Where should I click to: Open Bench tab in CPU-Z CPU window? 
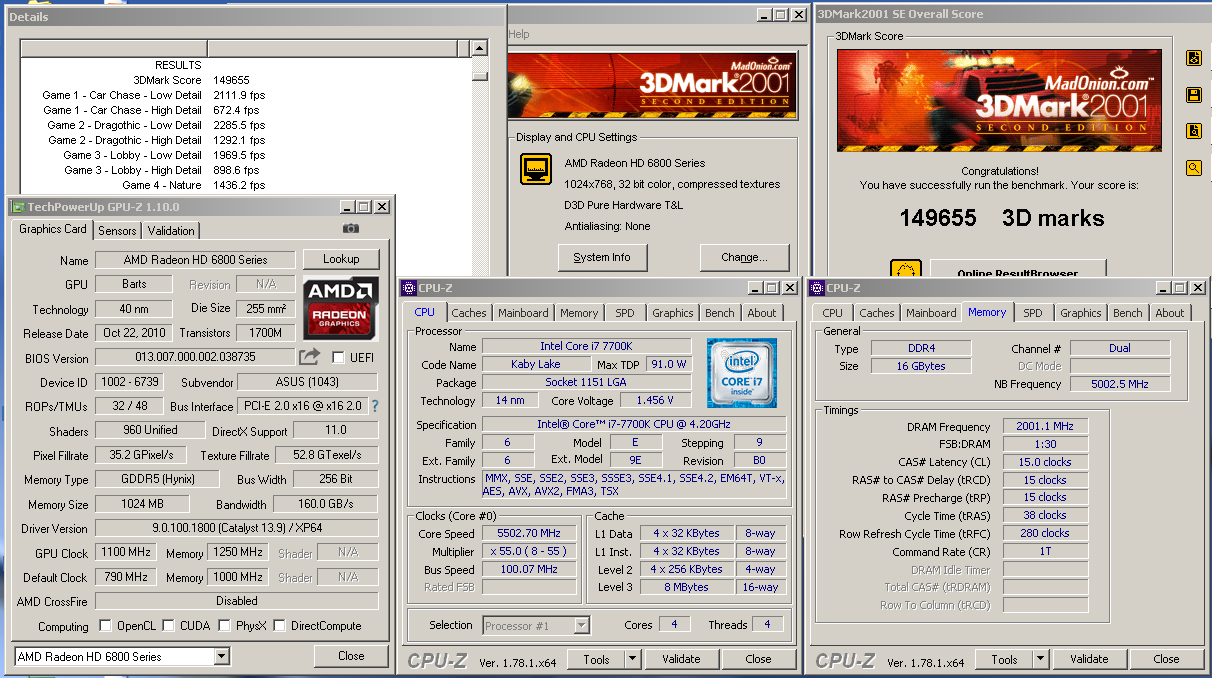coord(719,313)
